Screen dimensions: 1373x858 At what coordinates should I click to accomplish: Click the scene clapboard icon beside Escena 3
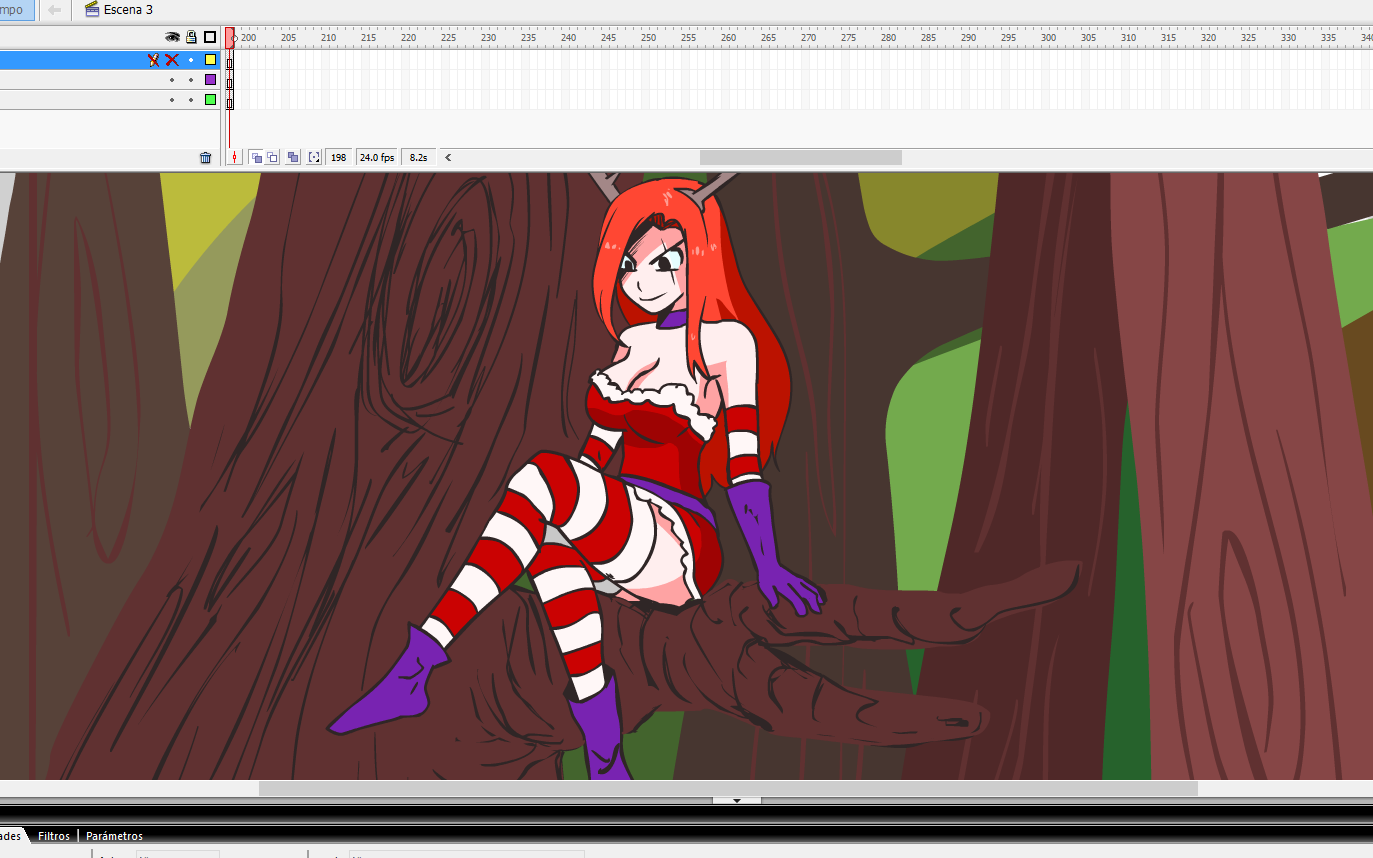coord(92,10)
